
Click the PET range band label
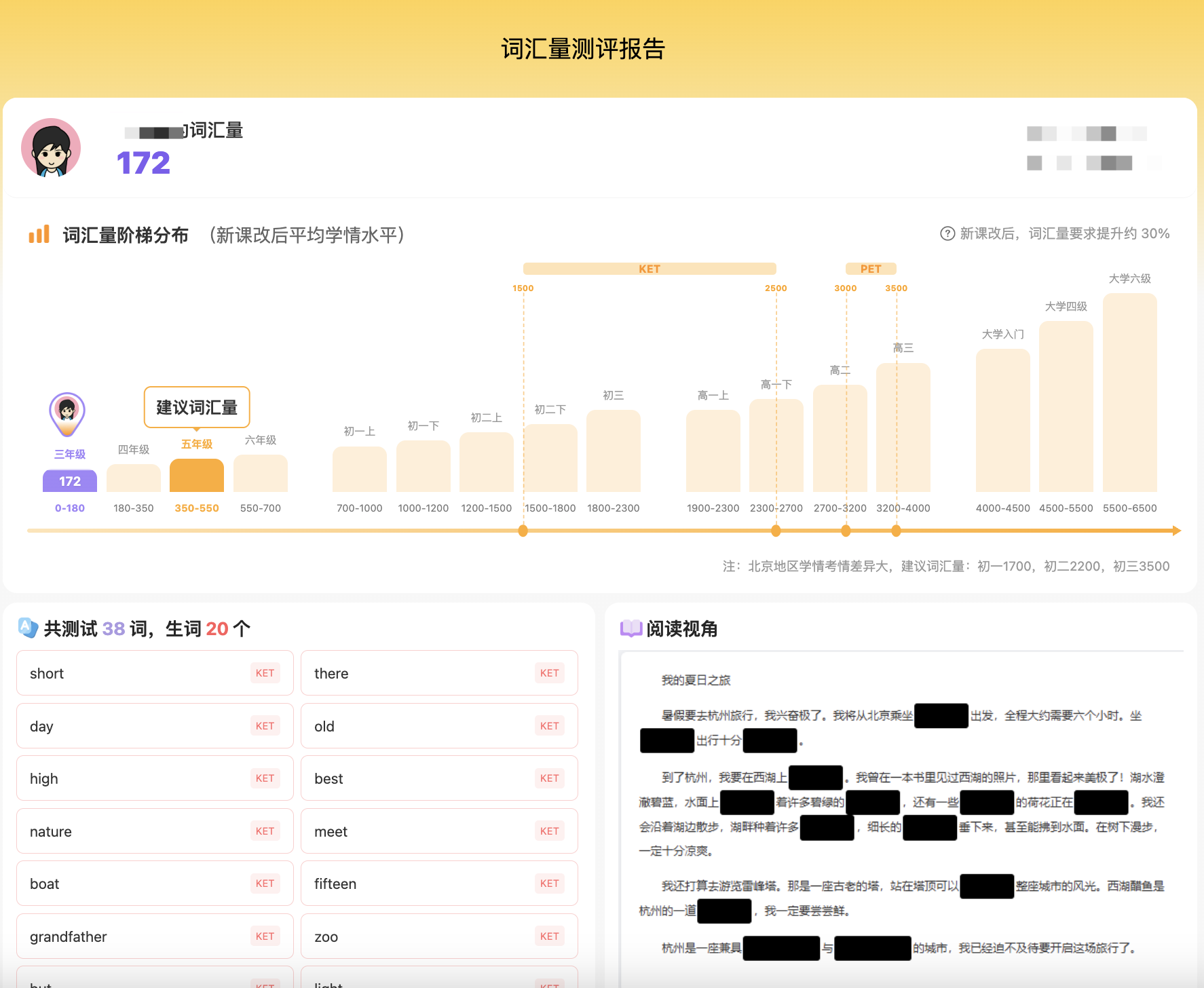point(871,269)
